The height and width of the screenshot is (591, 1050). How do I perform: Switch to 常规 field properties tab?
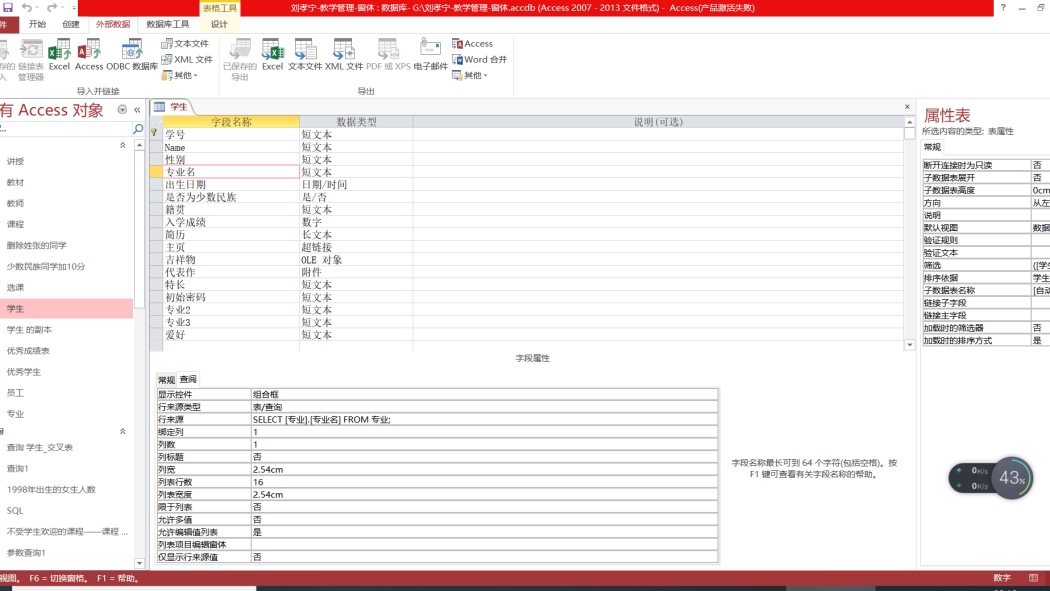[166, 379]
